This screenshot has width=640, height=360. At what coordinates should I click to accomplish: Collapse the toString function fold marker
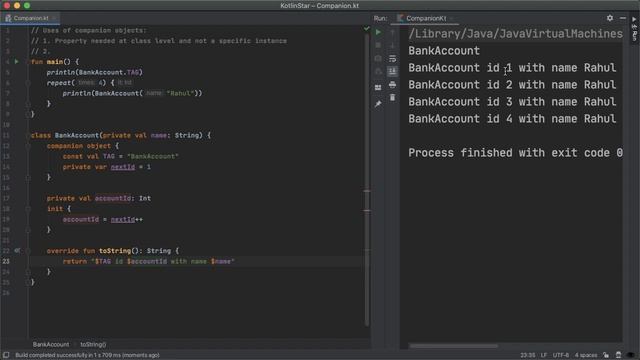(28, 251)
